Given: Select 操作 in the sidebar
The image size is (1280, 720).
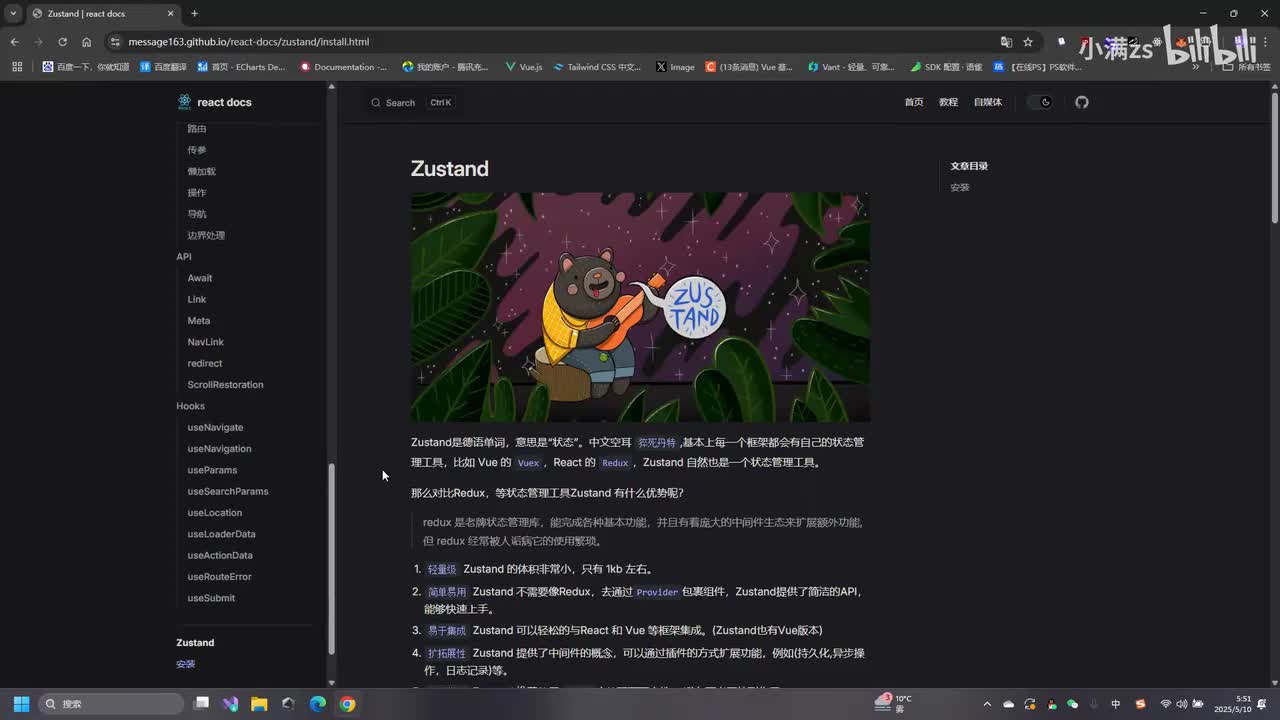Looking at the screenshot, I should click(x=197, y=193).
